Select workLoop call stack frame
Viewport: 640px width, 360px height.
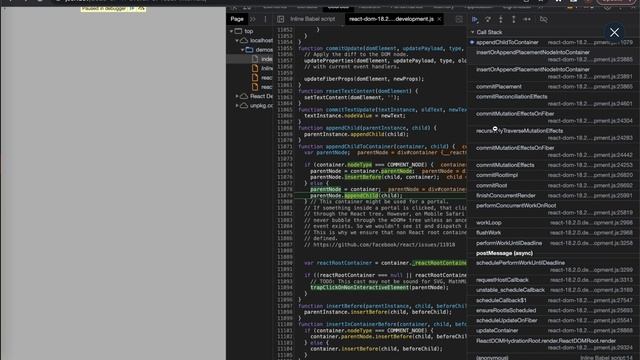click(x=554, y=223)
